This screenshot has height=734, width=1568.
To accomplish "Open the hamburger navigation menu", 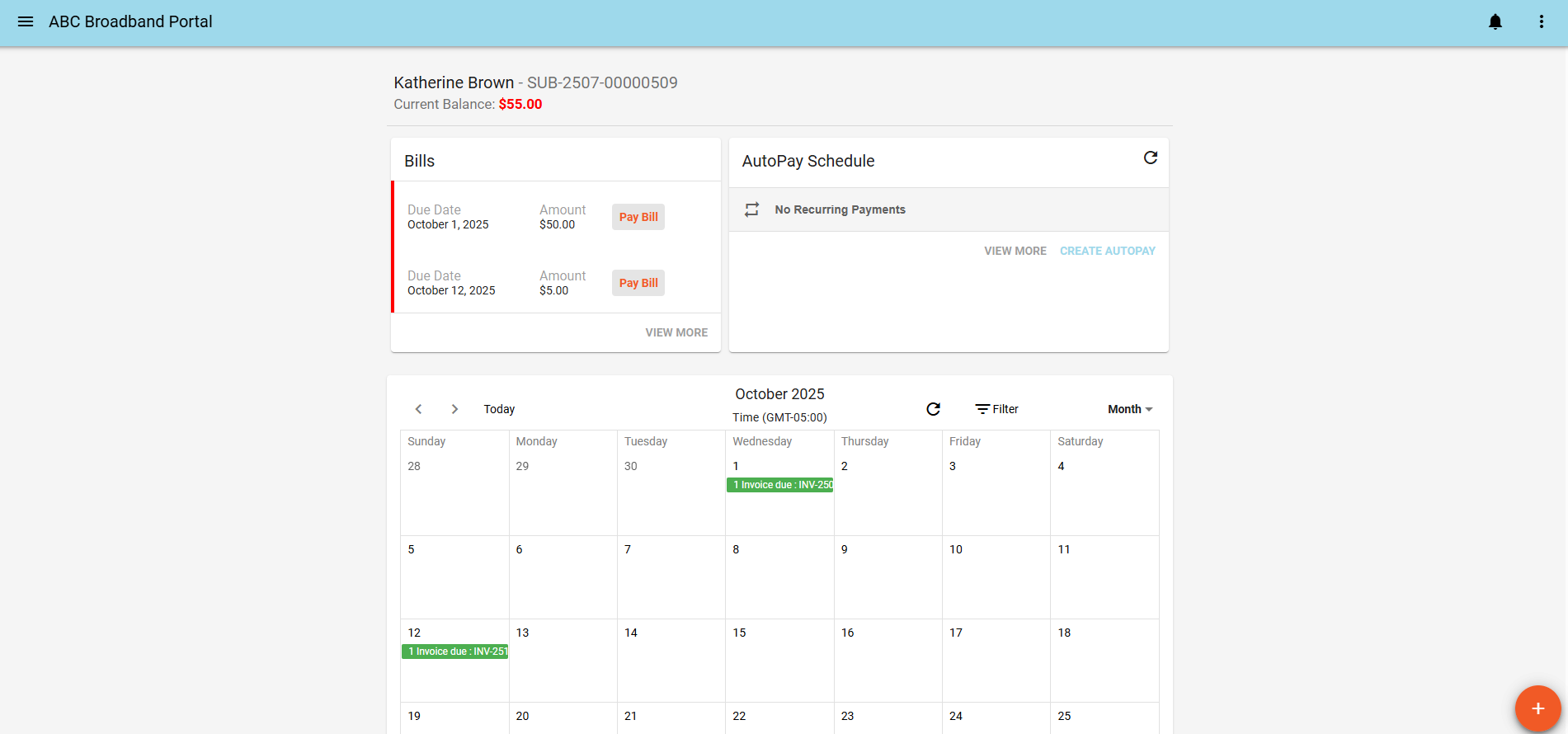I will [x=26, y=21].
